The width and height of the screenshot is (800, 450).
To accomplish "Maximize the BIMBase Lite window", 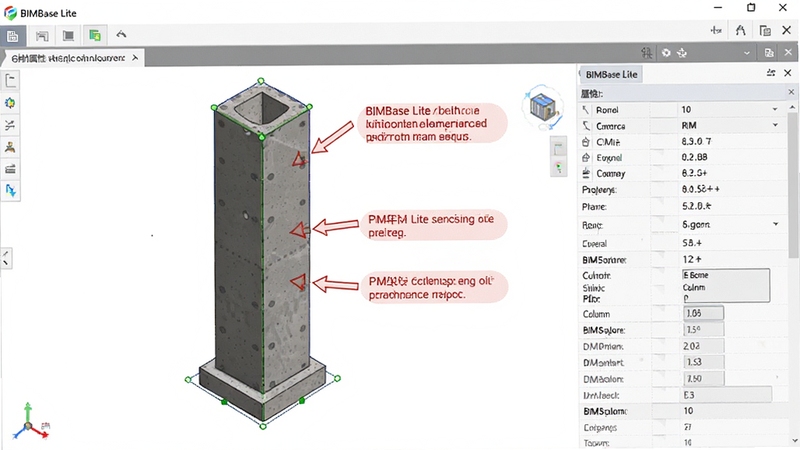I will point(751,7).
